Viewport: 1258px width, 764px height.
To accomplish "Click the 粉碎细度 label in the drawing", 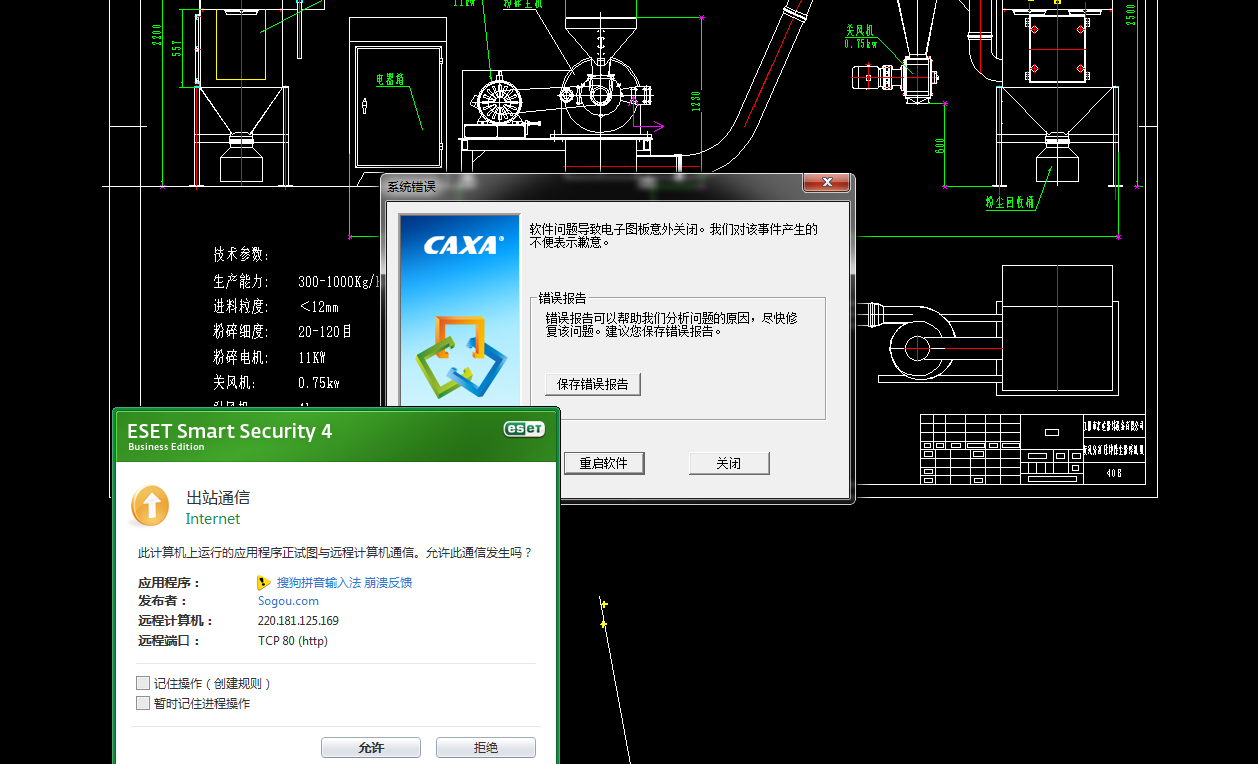I will click(241, 331).
